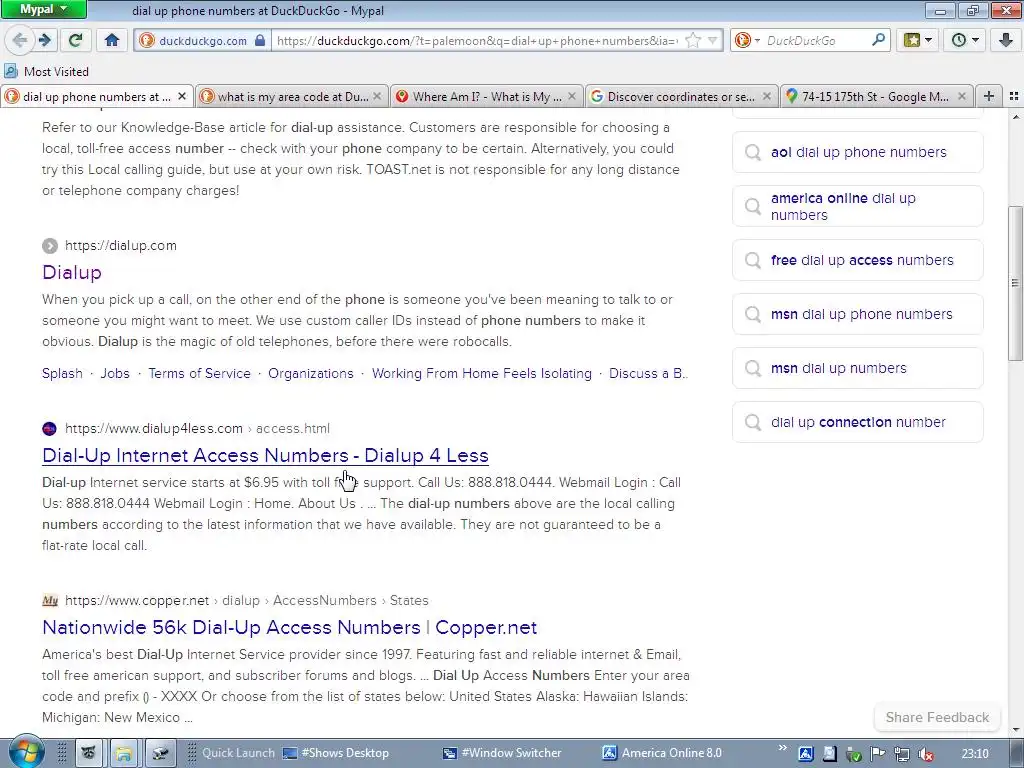The width and height of the screenshot is (1024, 768).
Task: Reload the current page
Action: (x=75, y=40)
